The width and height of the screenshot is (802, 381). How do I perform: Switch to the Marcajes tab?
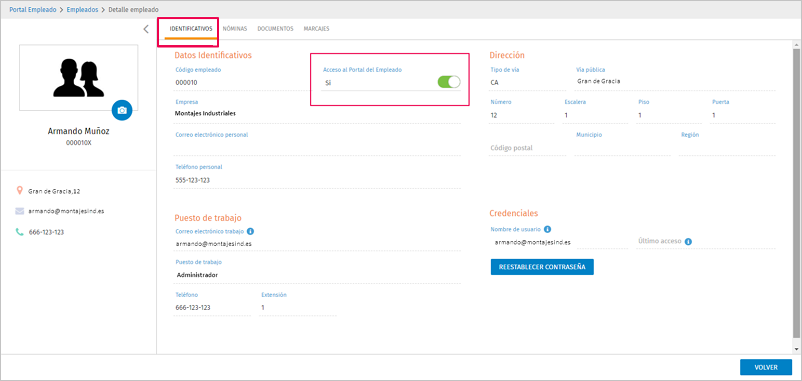coord(316,29)
